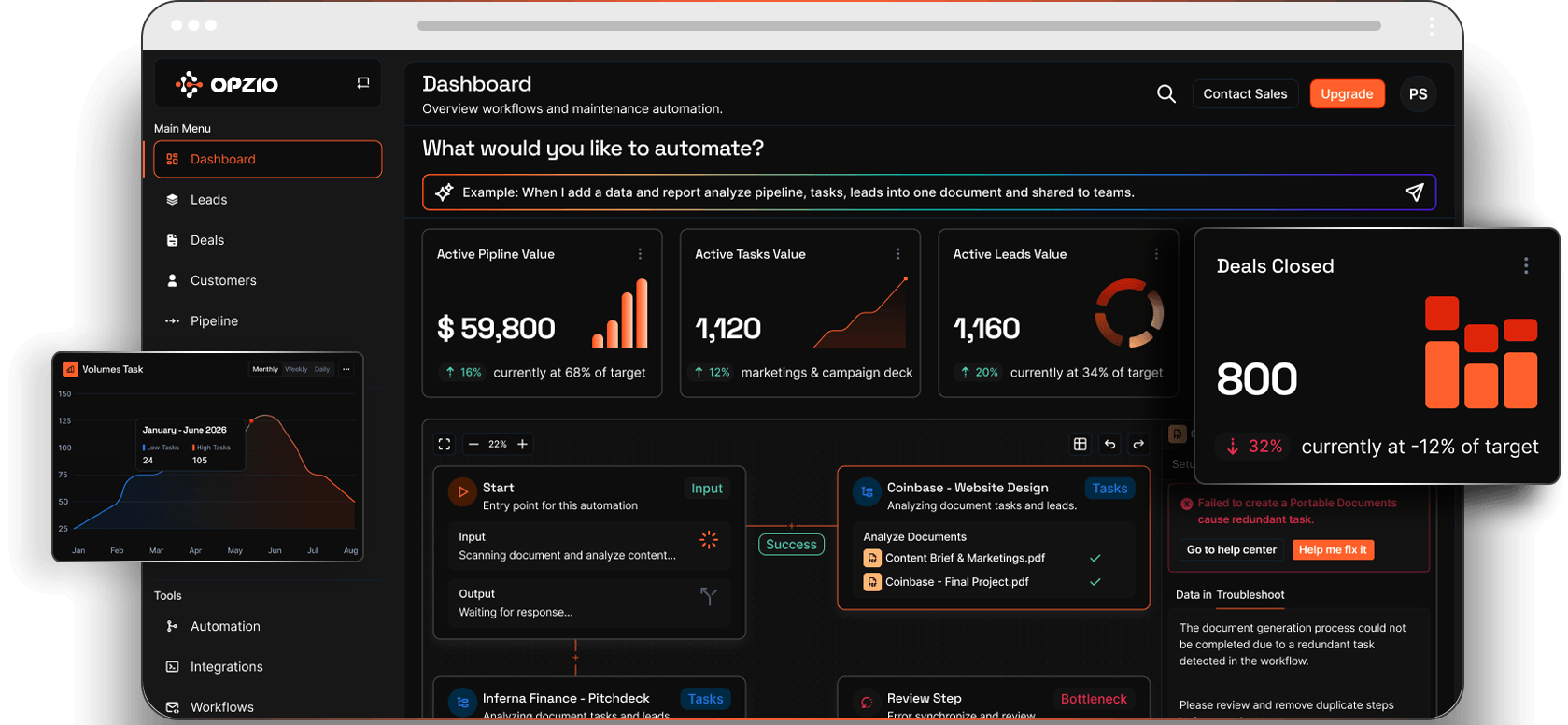This screenshot has height=725, width=1568.
Task: Click the Review Step node icon
Action: (x=867, y=702)
